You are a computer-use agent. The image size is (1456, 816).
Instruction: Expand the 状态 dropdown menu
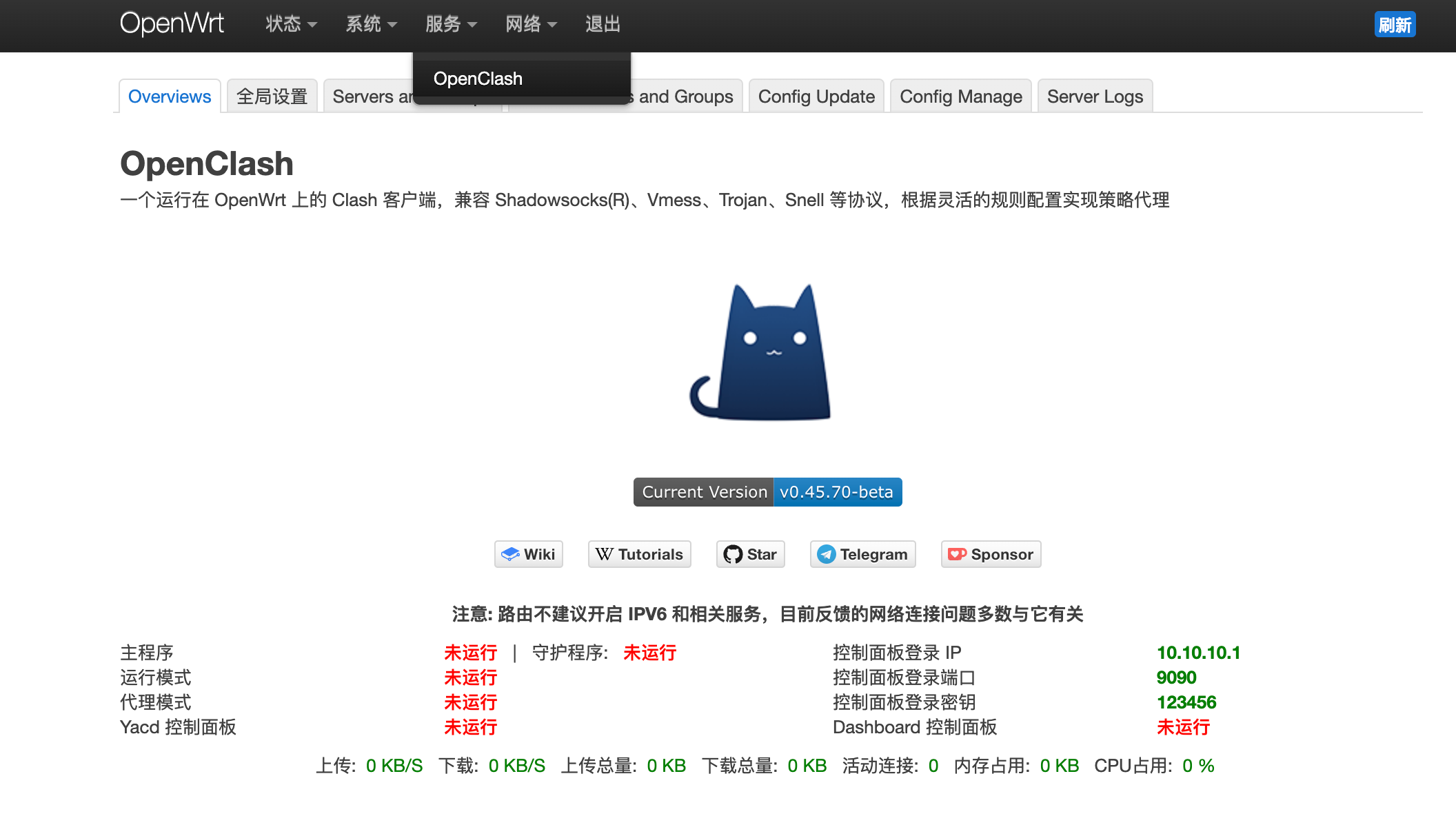coord(291,24)
